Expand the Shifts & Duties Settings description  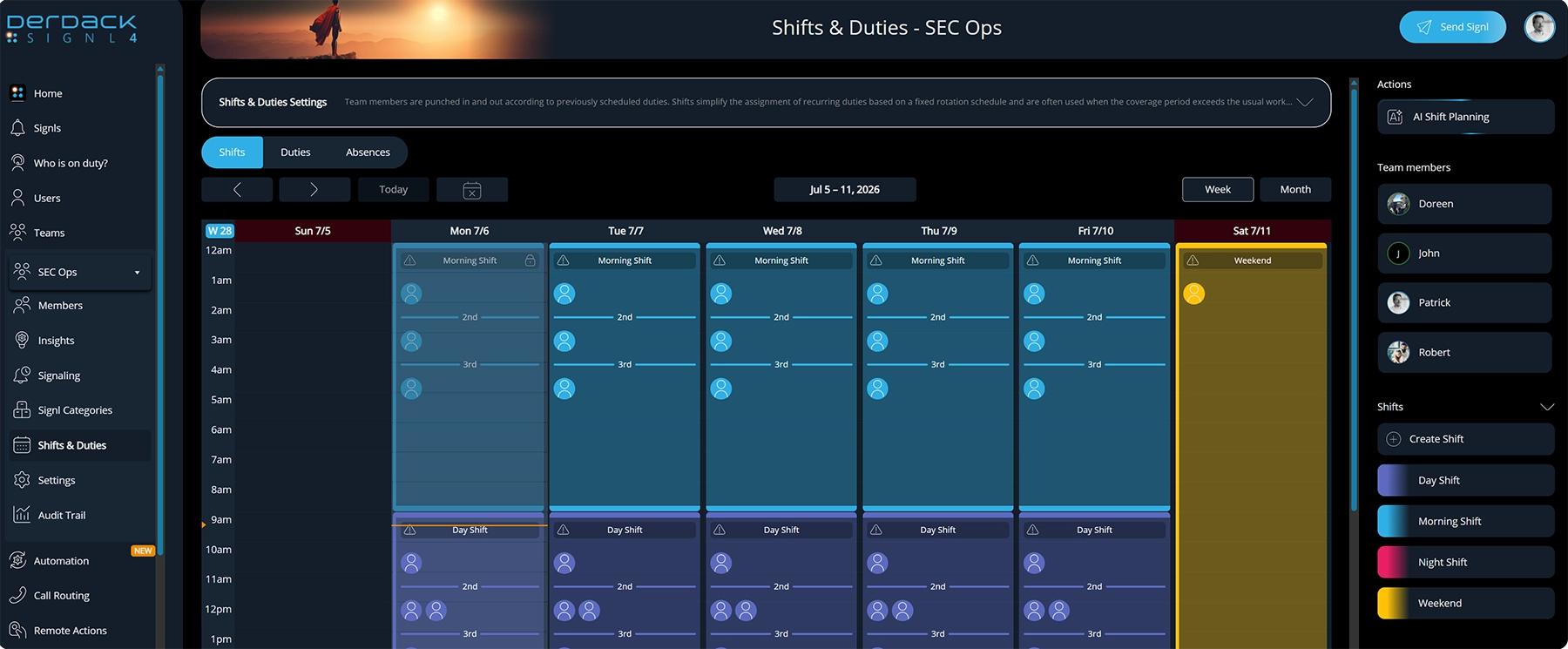1305,102
